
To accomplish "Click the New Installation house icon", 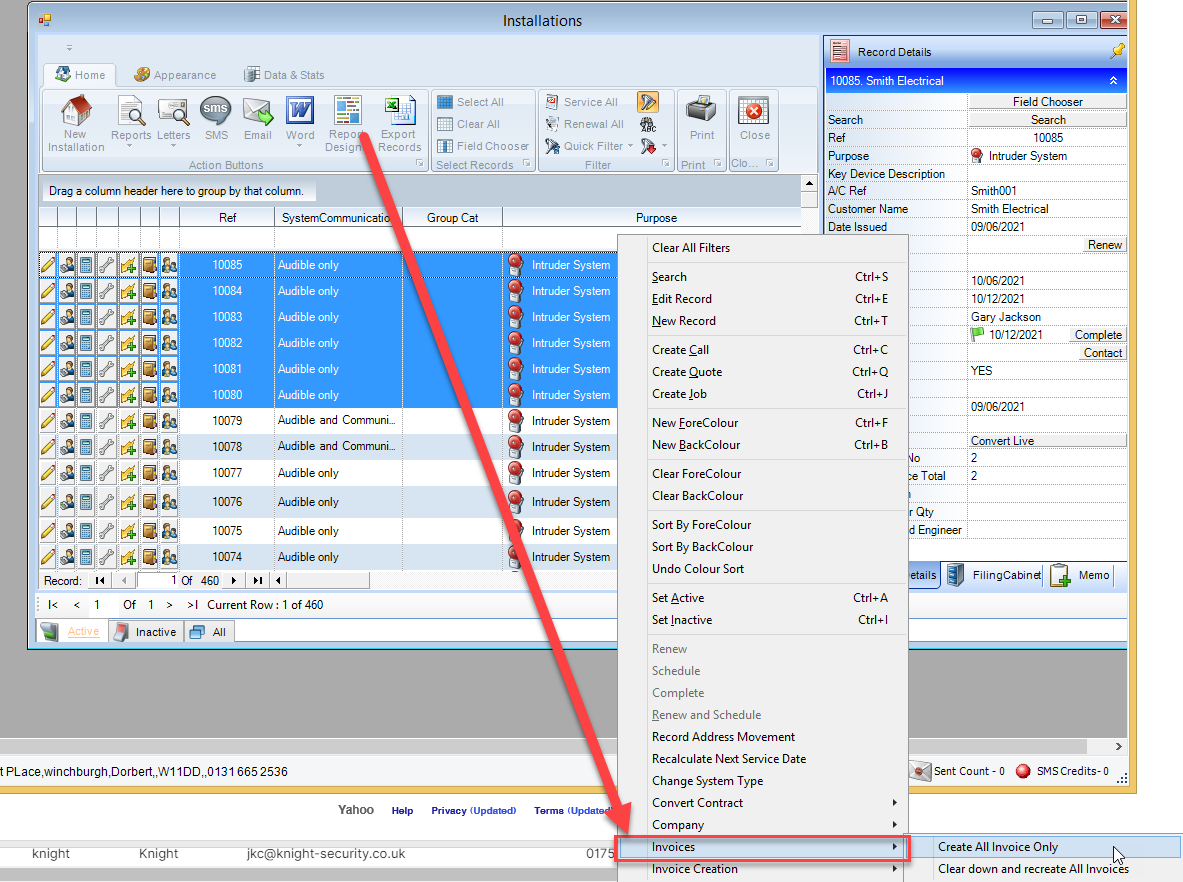I will coord(75,112).
